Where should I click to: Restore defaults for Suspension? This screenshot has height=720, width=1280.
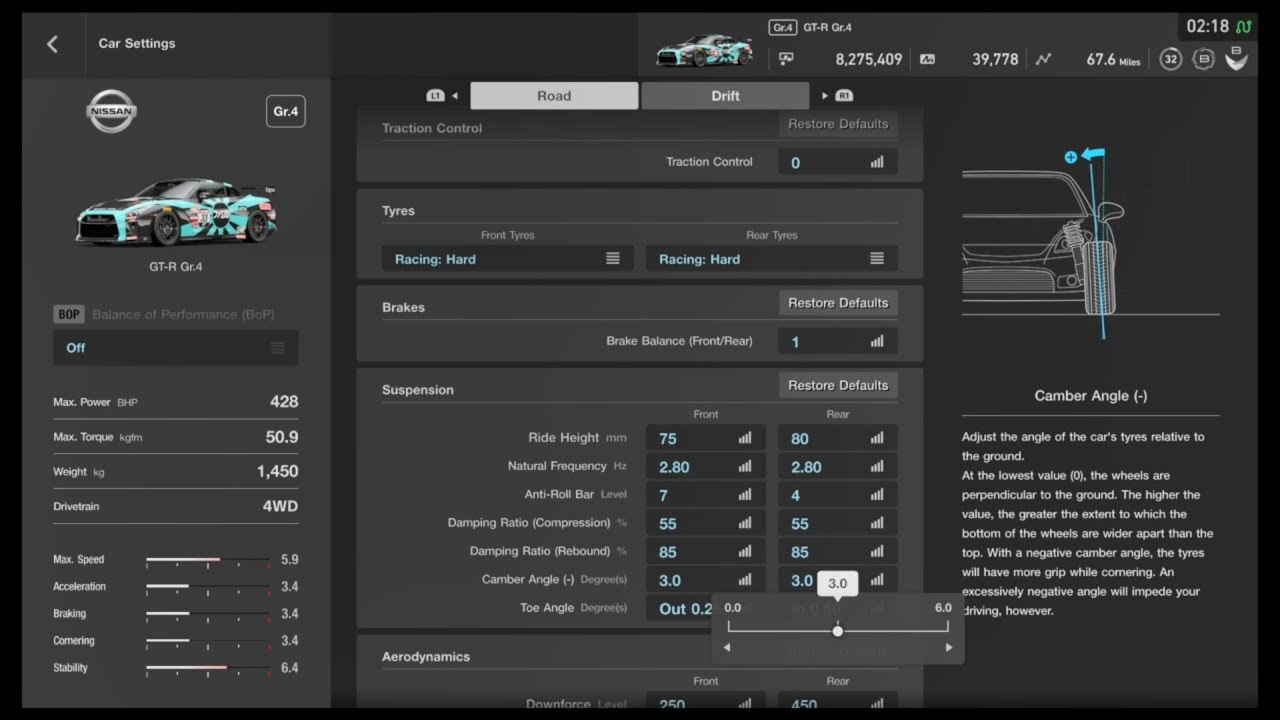click(x=838, y=385)
